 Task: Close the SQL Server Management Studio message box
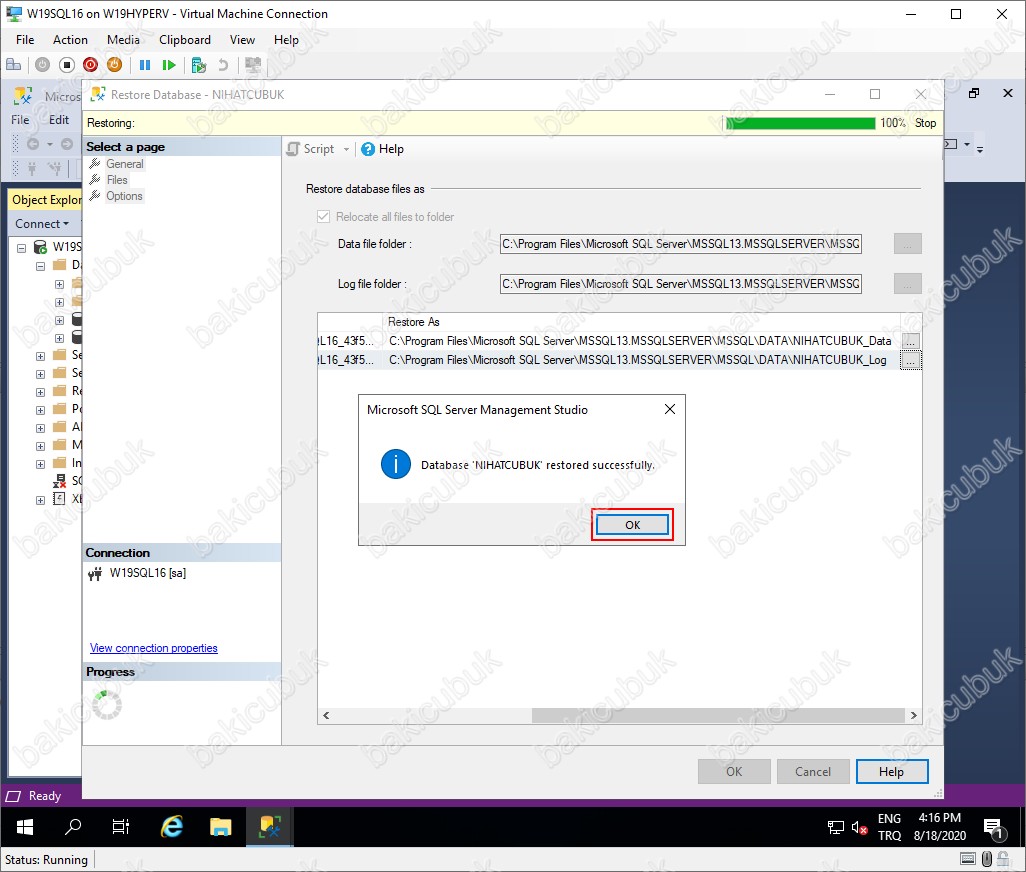(669, 410)
